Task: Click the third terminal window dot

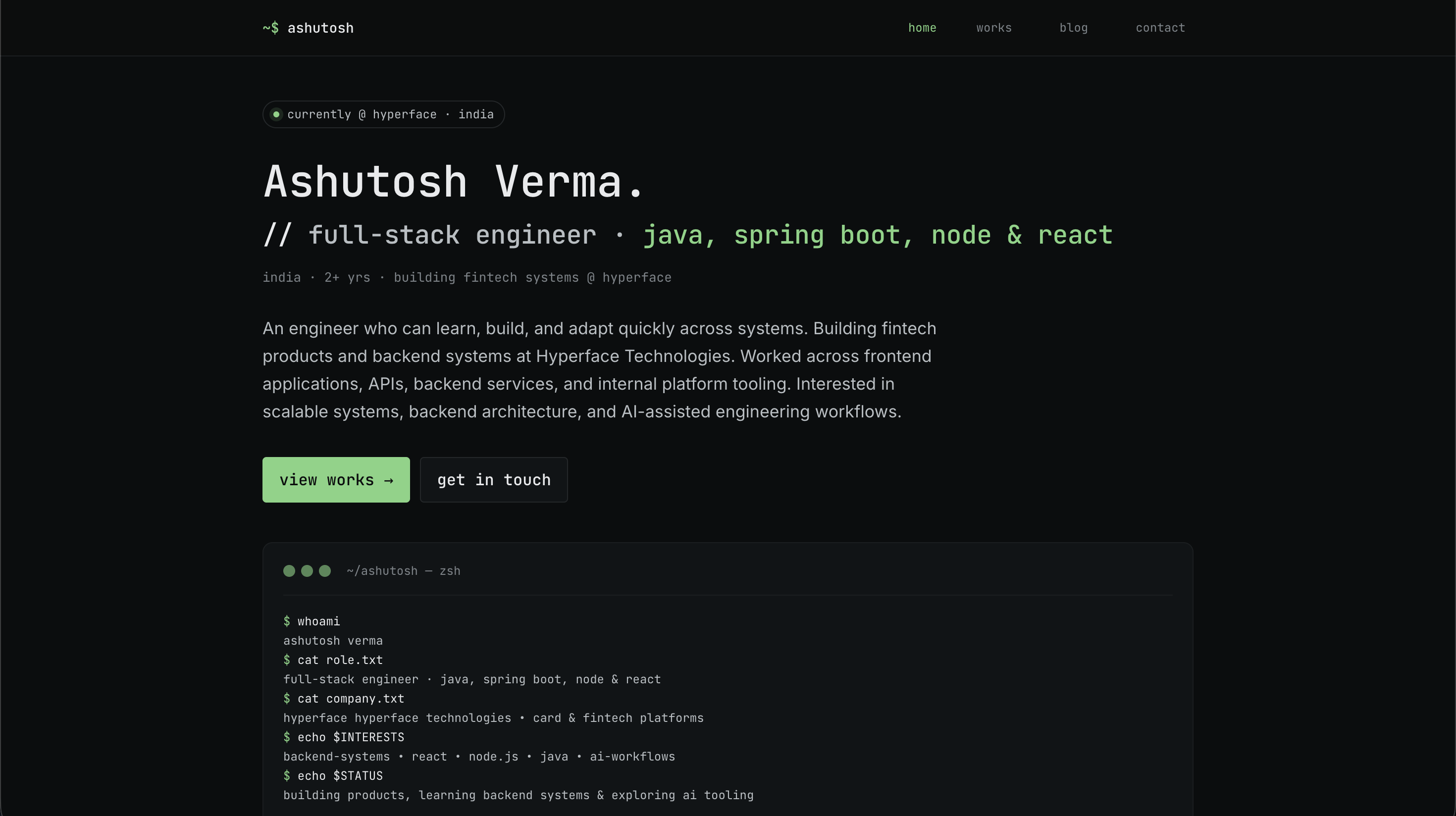Action: coord(324,571)
